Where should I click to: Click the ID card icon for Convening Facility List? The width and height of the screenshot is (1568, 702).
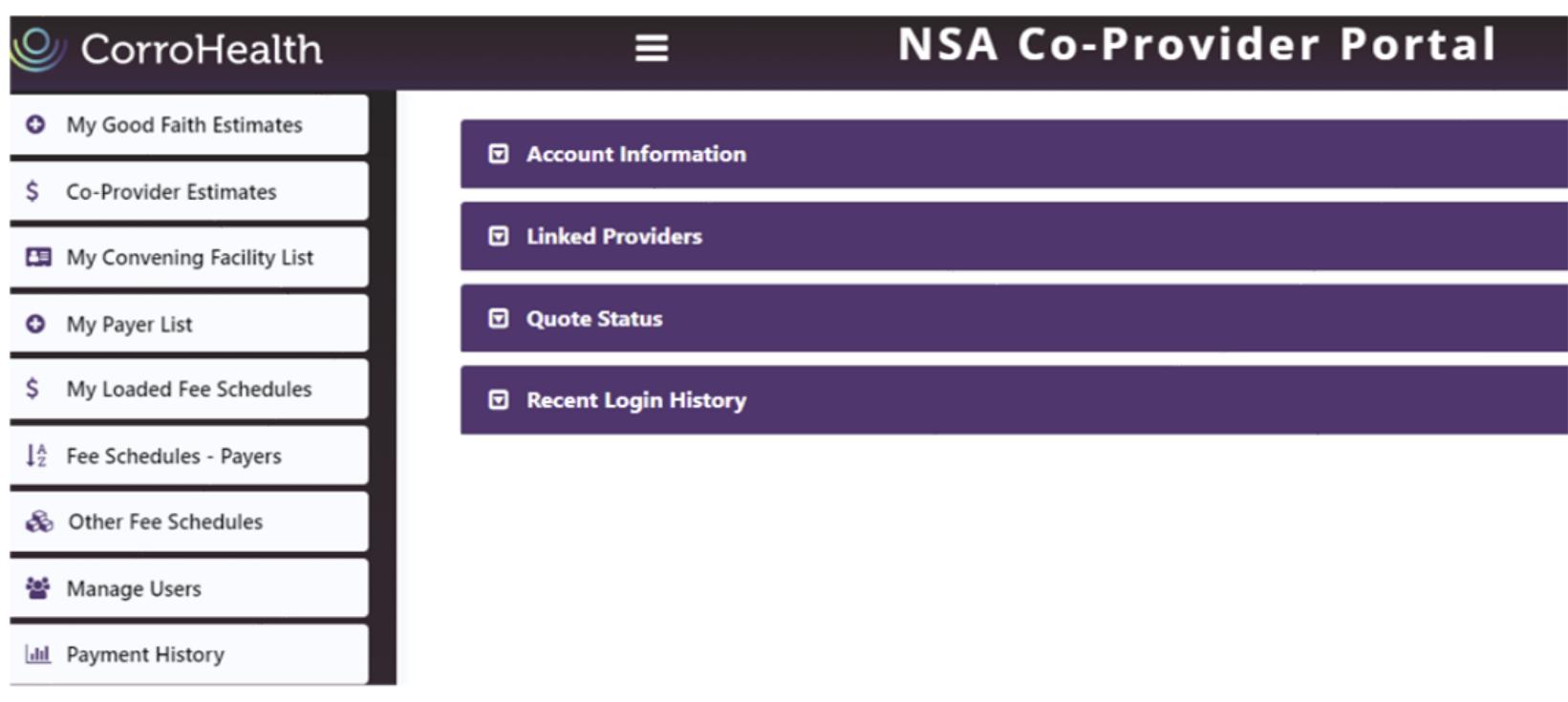coord(38,257)
